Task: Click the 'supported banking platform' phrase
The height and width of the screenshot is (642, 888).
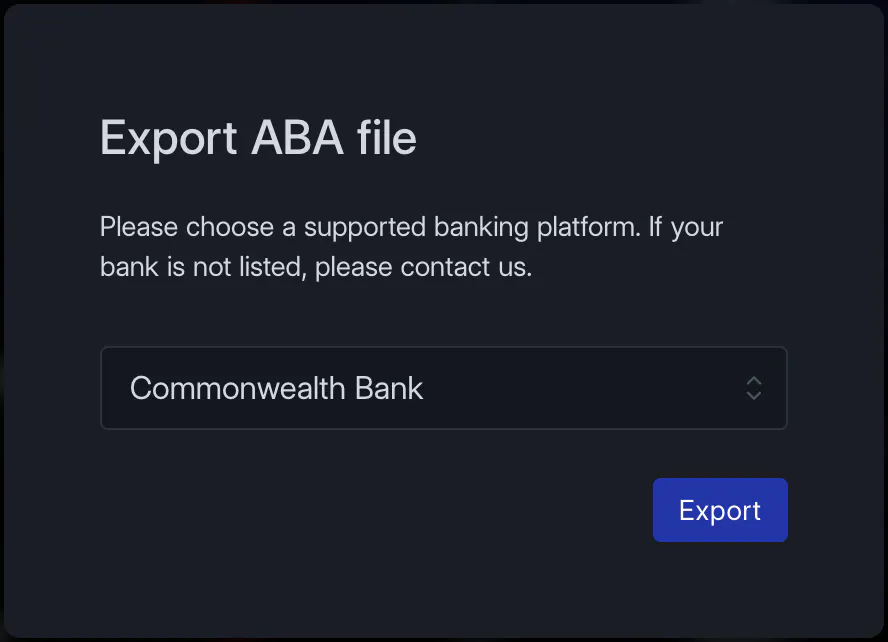Action: point(472,227)
